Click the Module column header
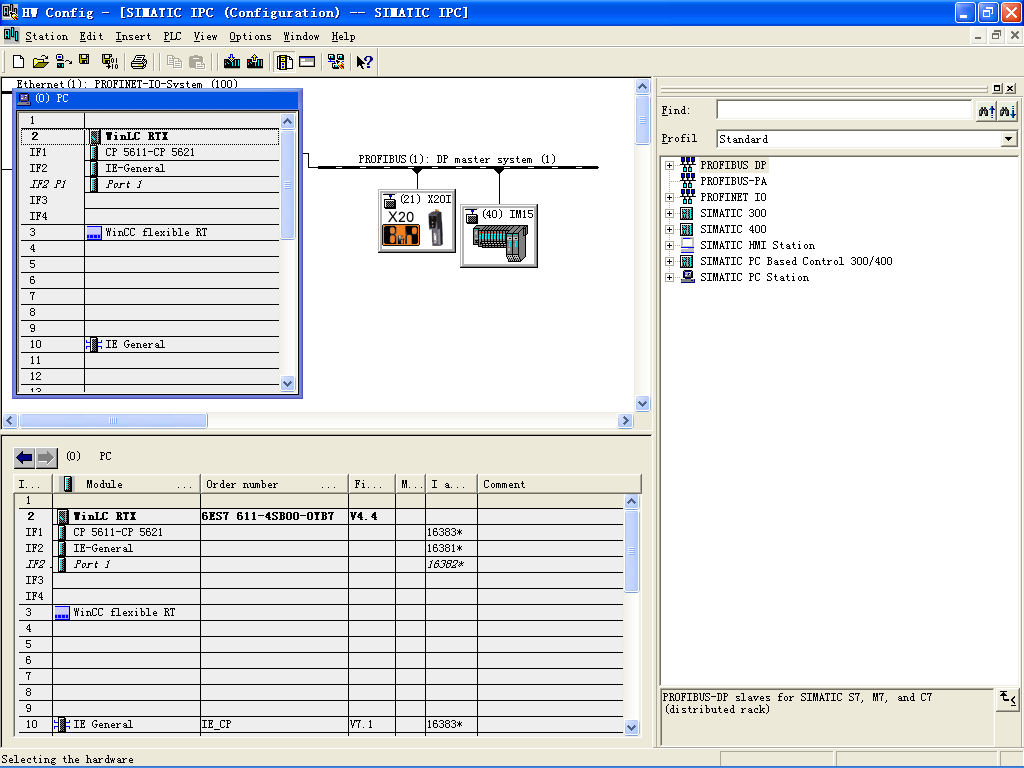This screenshot has height=768, width=1024. (x=127, y=484)
